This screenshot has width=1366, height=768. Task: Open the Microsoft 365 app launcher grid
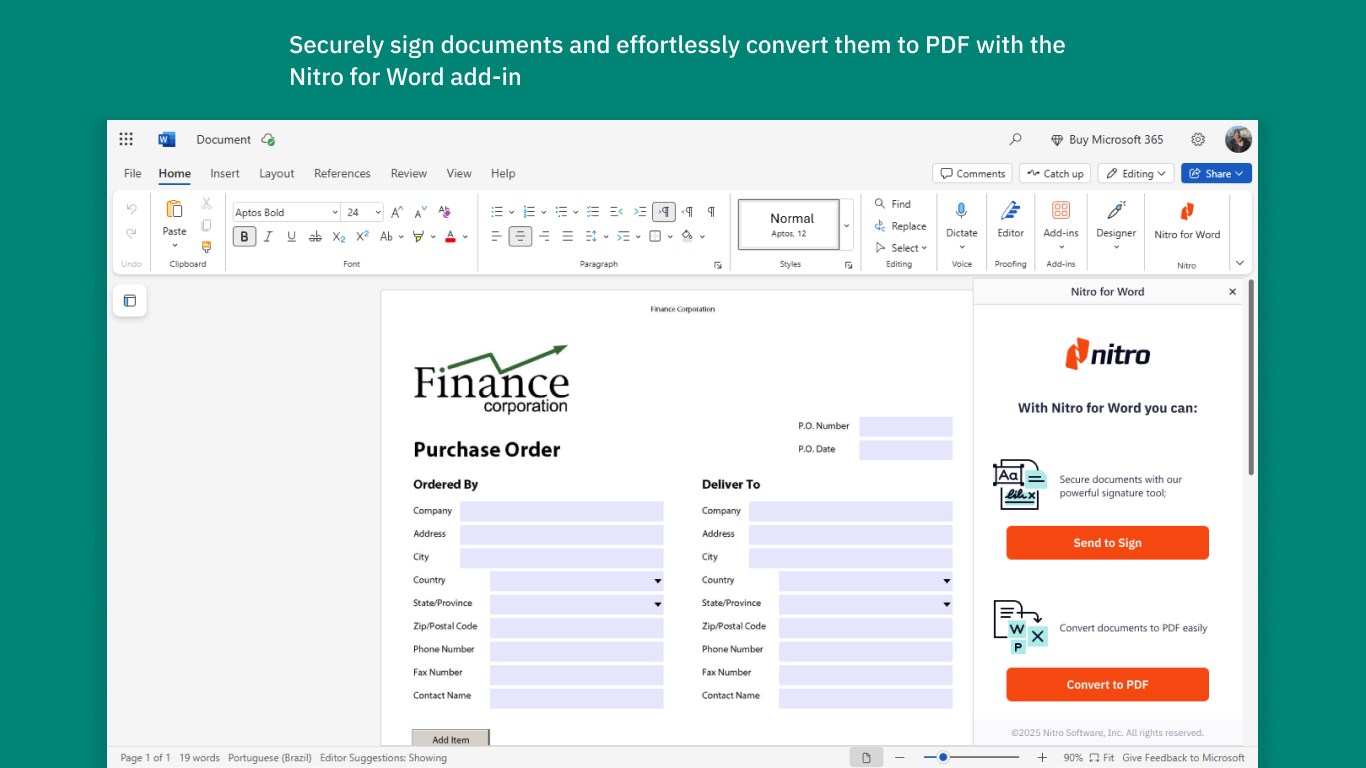[126, 139]
